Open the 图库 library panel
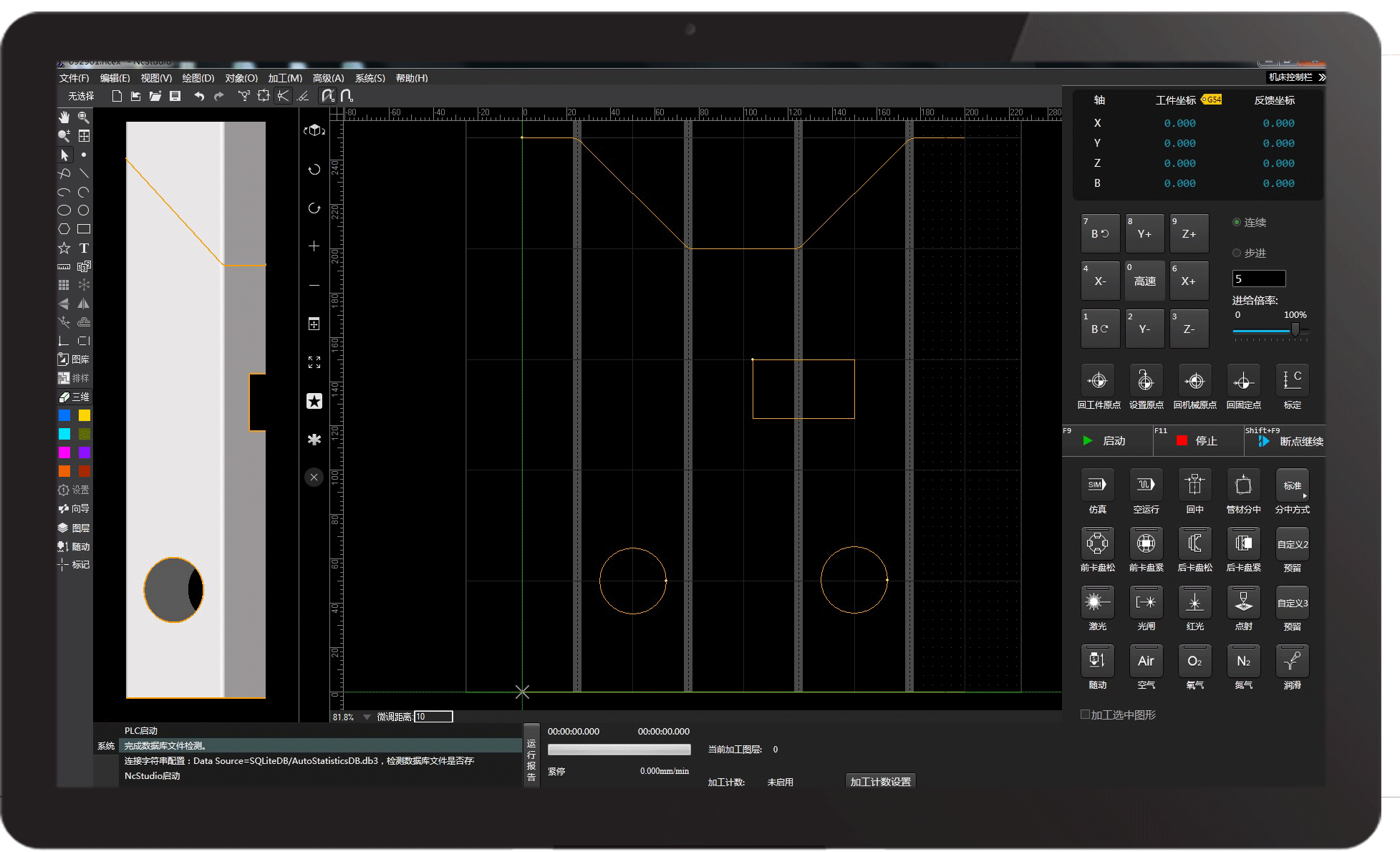This screenshot has width=1400, height=852. click(x=74, y=359)
